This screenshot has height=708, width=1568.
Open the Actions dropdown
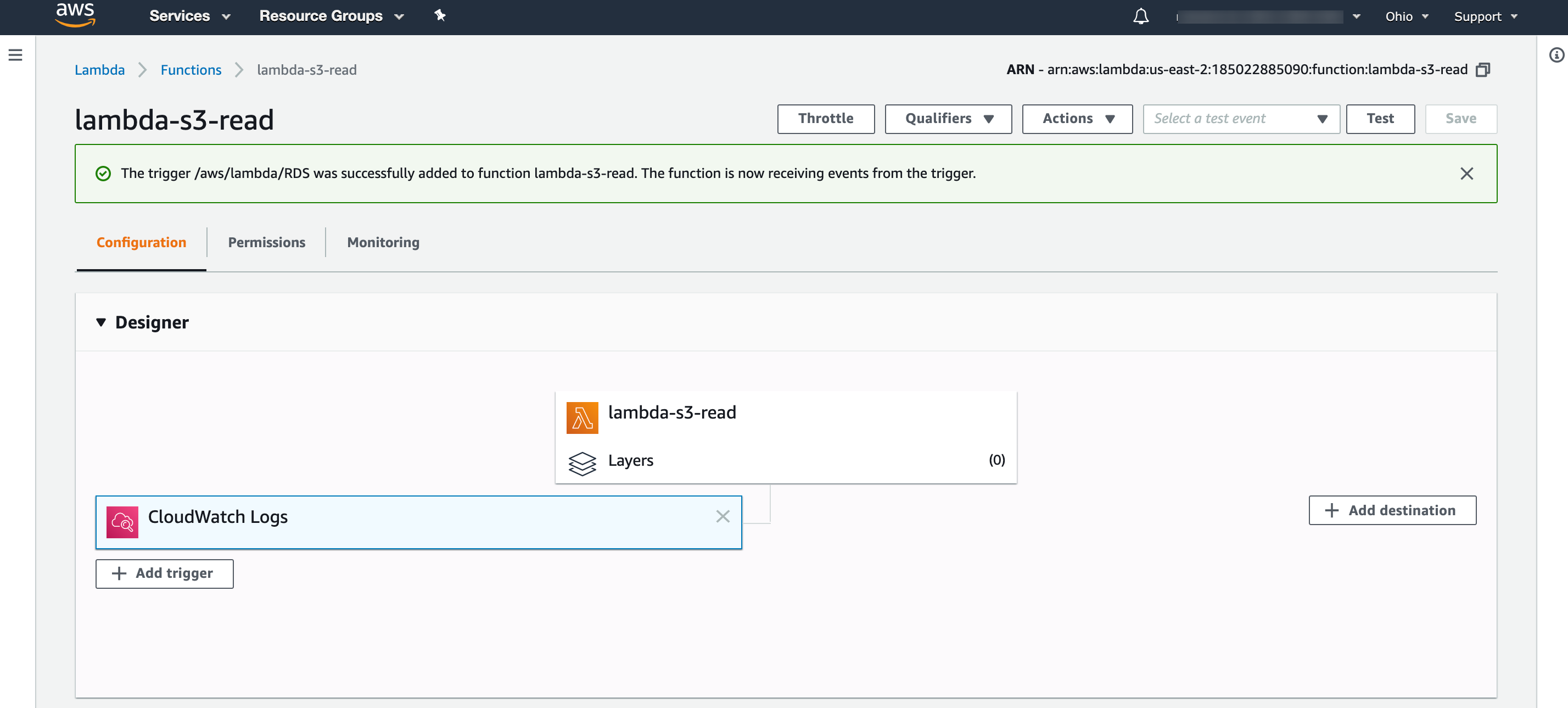(1076, 119)
